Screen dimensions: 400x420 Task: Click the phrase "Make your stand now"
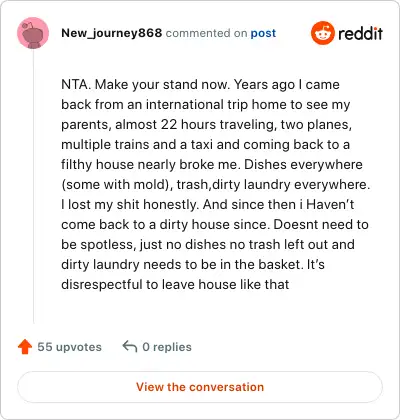point(163,84)
